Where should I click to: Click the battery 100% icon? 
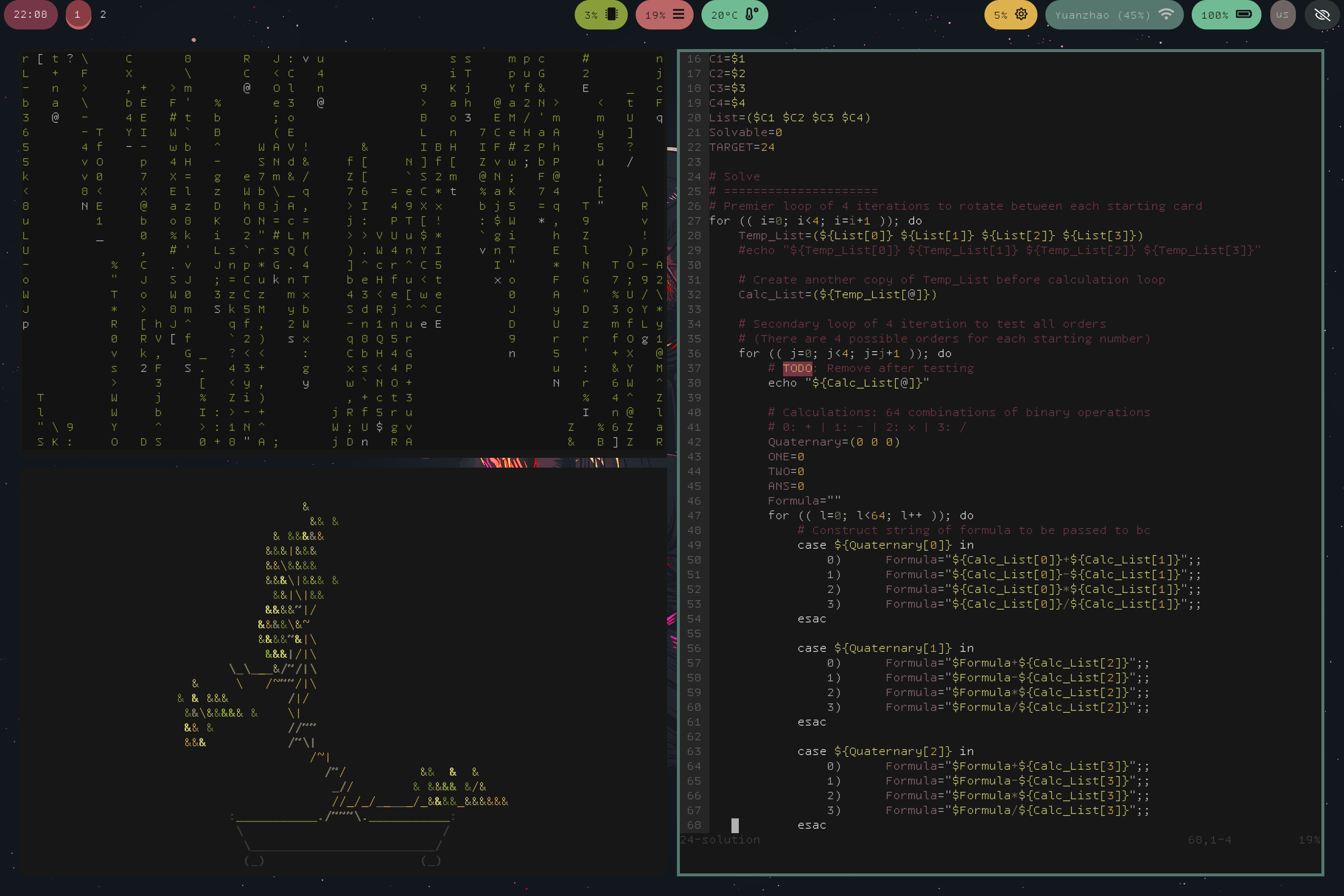pos(1243,14)
